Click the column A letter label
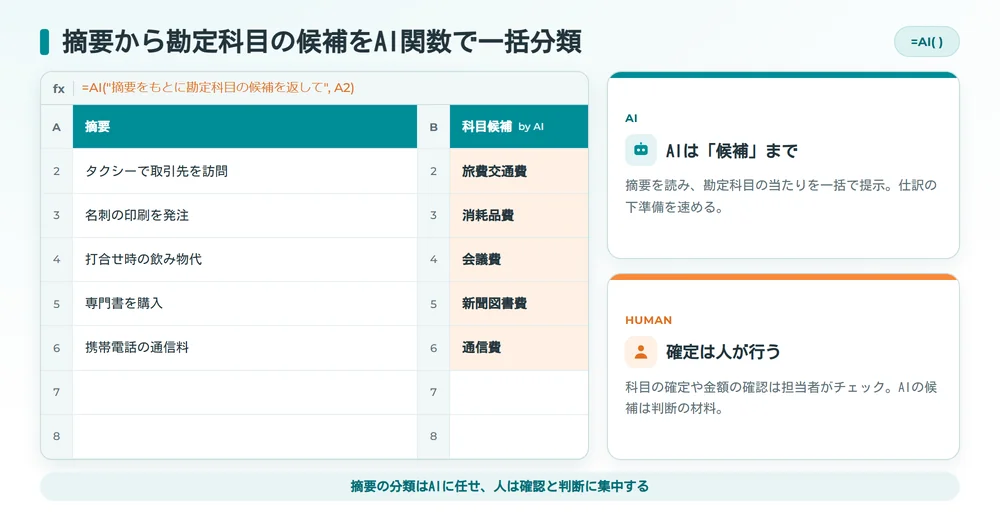The height and width of the screenshot is (523, 1000). [57, 127]
